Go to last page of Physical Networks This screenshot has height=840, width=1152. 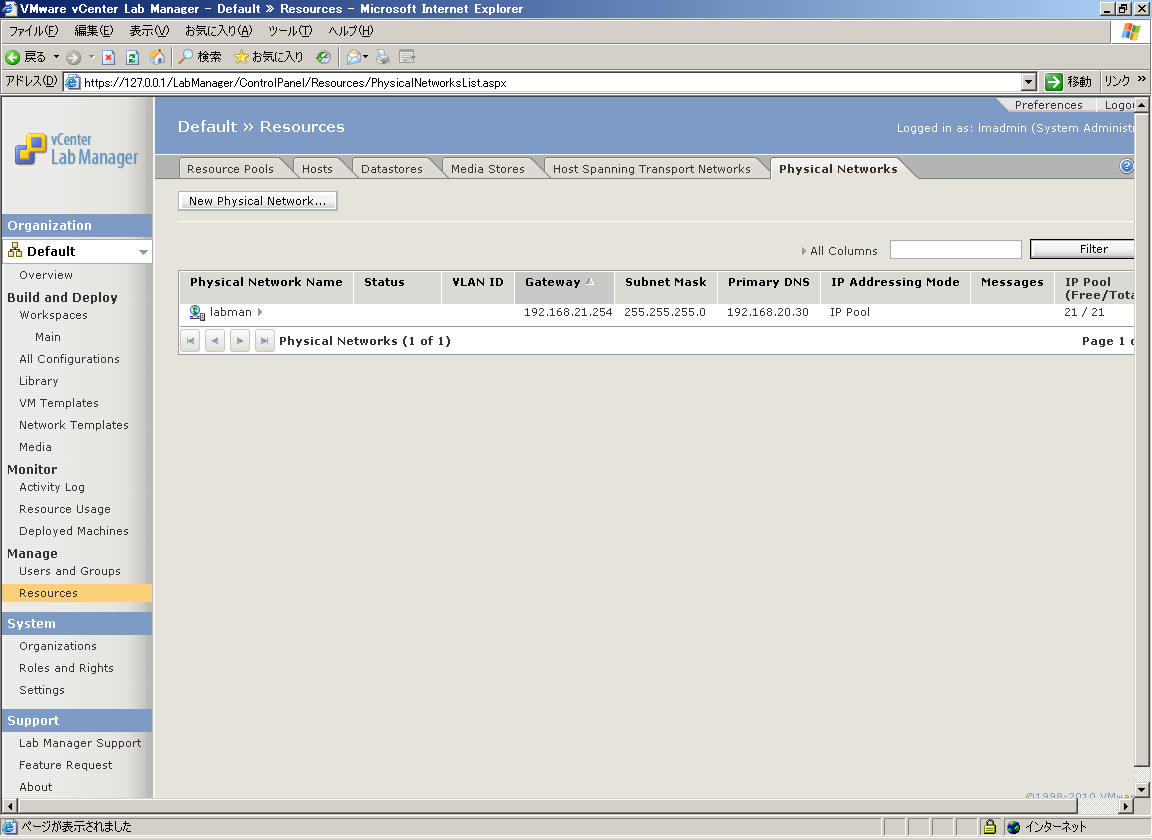[264, 341]
